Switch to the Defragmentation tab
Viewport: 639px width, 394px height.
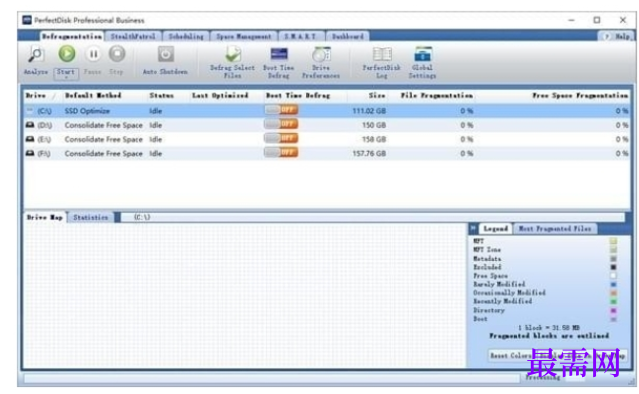[x=72, y=37]
